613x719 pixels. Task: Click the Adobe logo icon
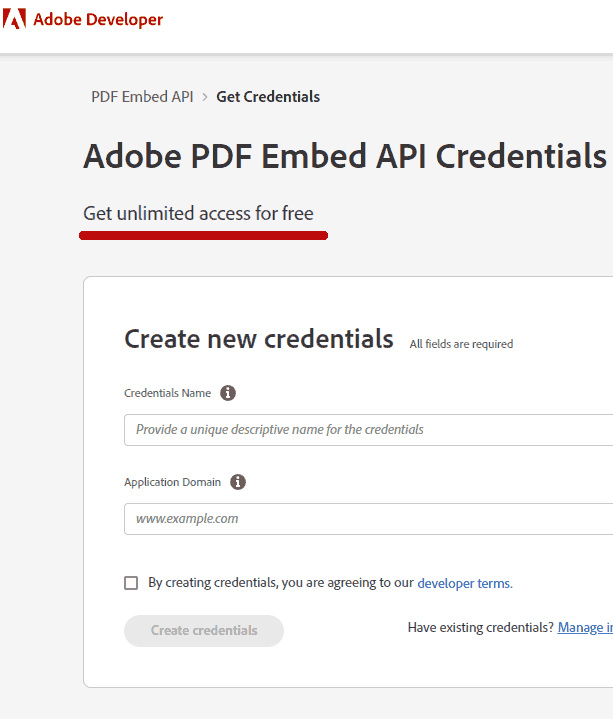coord(14,19)
